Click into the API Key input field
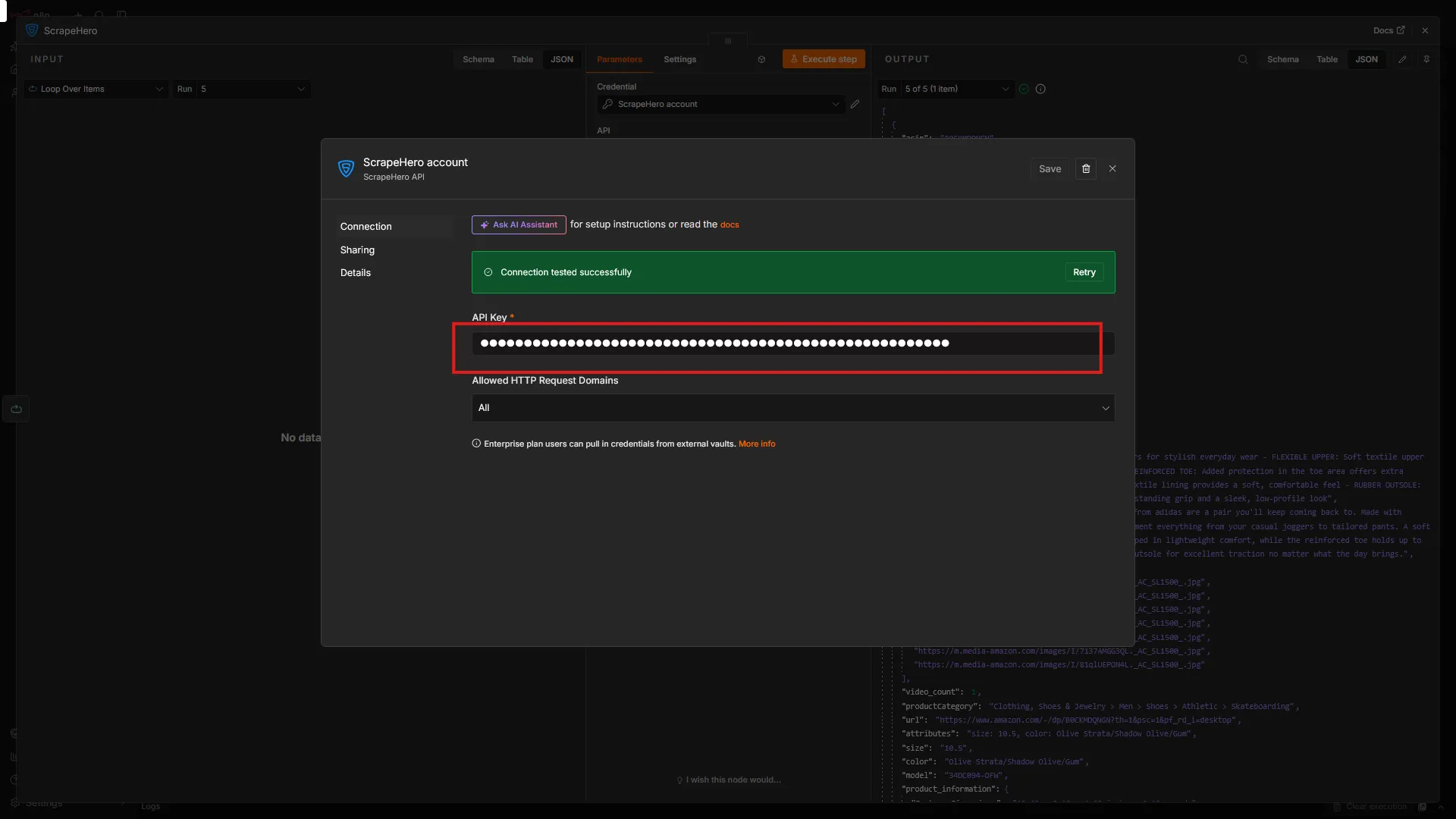1456x819 pixels. click(793, 344)
